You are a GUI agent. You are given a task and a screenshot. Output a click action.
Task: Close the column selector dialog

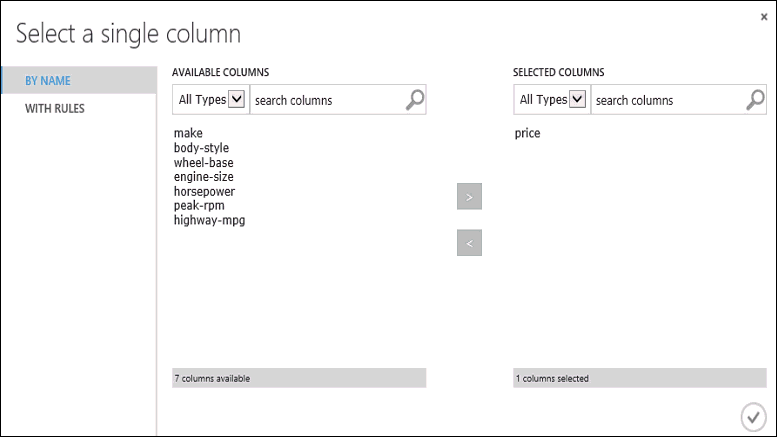(765, 17)
